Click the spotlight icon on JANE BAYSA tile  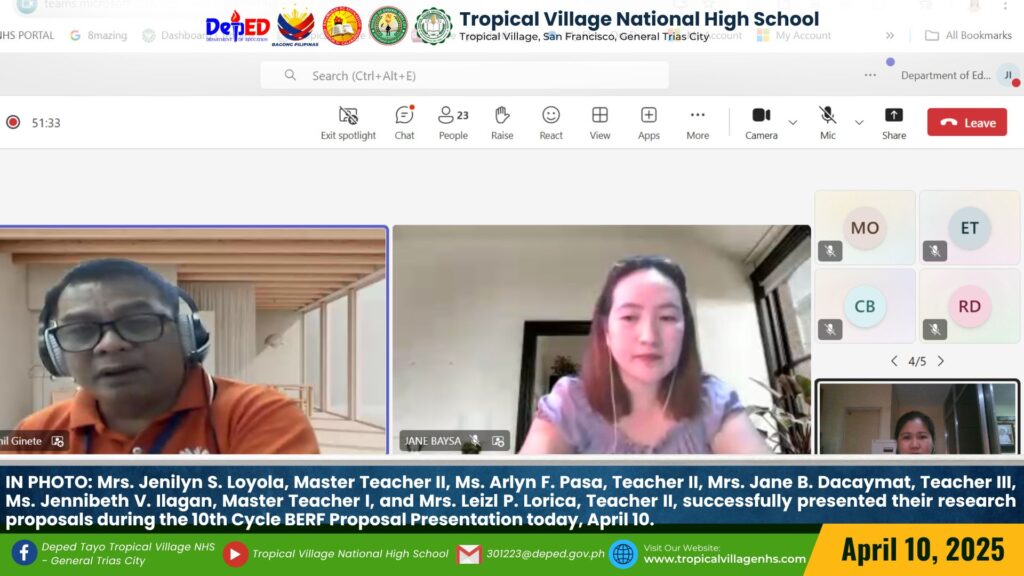[498, 441]
